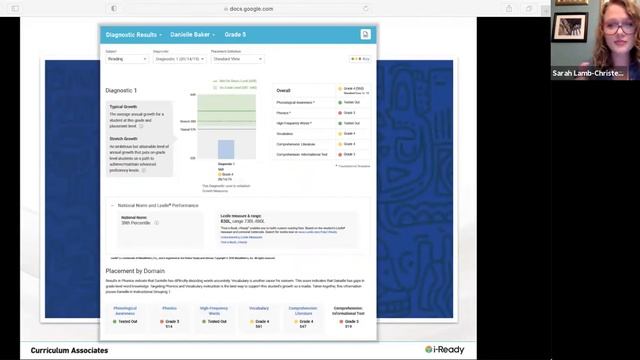Click the info icon beside Typical Growth description

pyautogui.click(x=141, y=126)
